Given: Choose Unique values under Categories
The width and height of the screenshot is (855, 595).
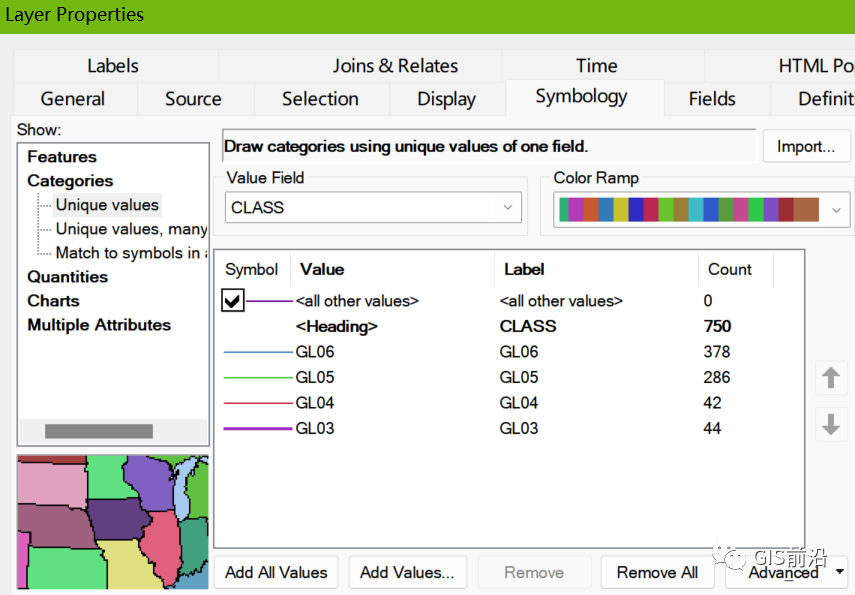Looking at the screenshot, I should coord(107,205).
